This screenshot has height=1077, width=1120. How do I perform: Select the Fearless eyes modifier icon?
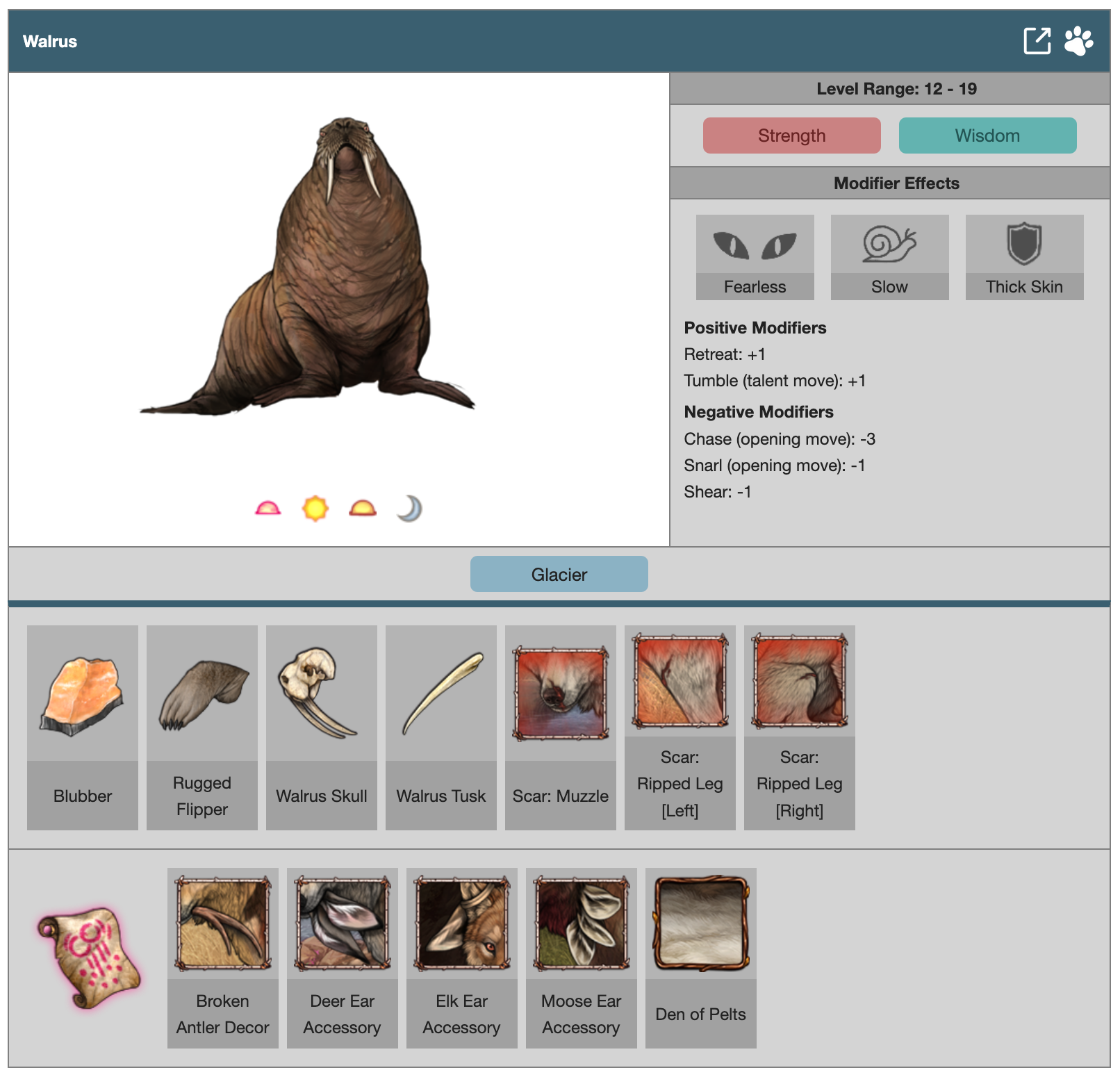(x=755, y=246)
